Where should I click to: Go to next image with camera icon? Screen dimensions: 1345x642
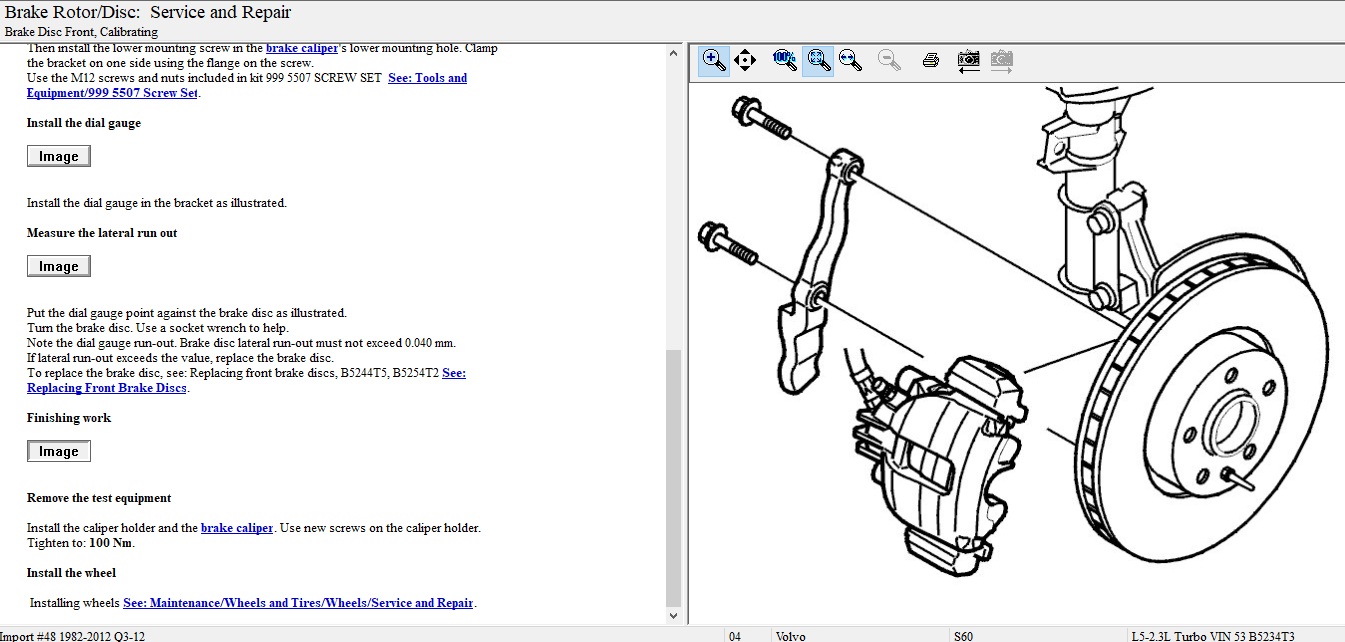coord(1001,60)
